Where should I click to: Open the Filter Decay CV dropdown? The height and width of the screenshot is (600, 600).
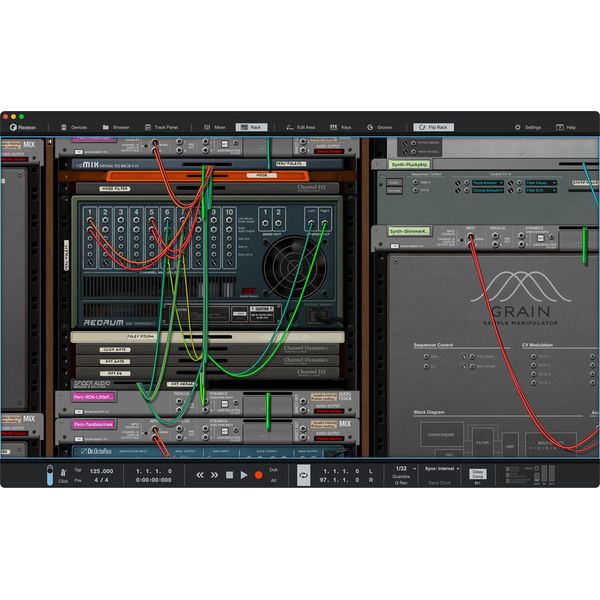(540, 183)
